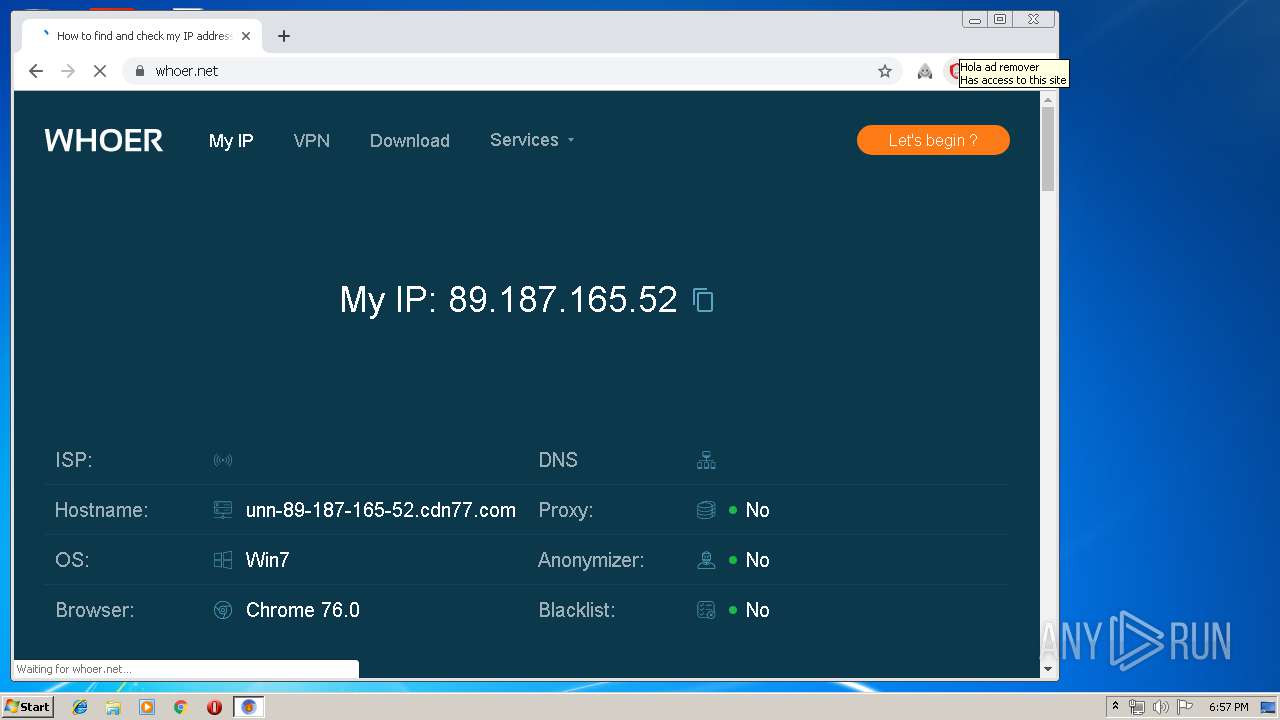1280x720 pixels.
Task: Click the network tray icon
Action: 1137,707
